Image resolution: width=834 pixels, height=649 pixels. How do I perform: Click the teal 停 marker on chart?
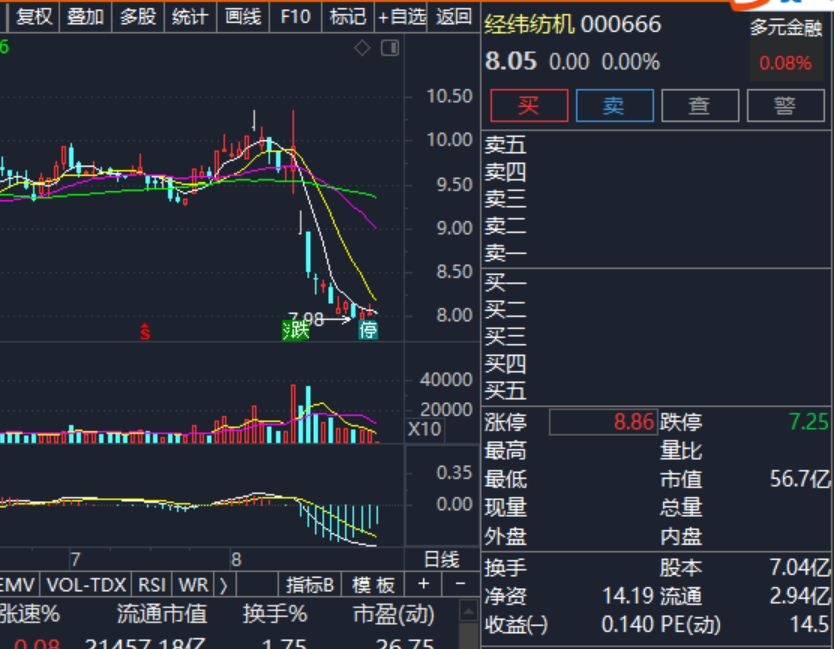[369, 330]
